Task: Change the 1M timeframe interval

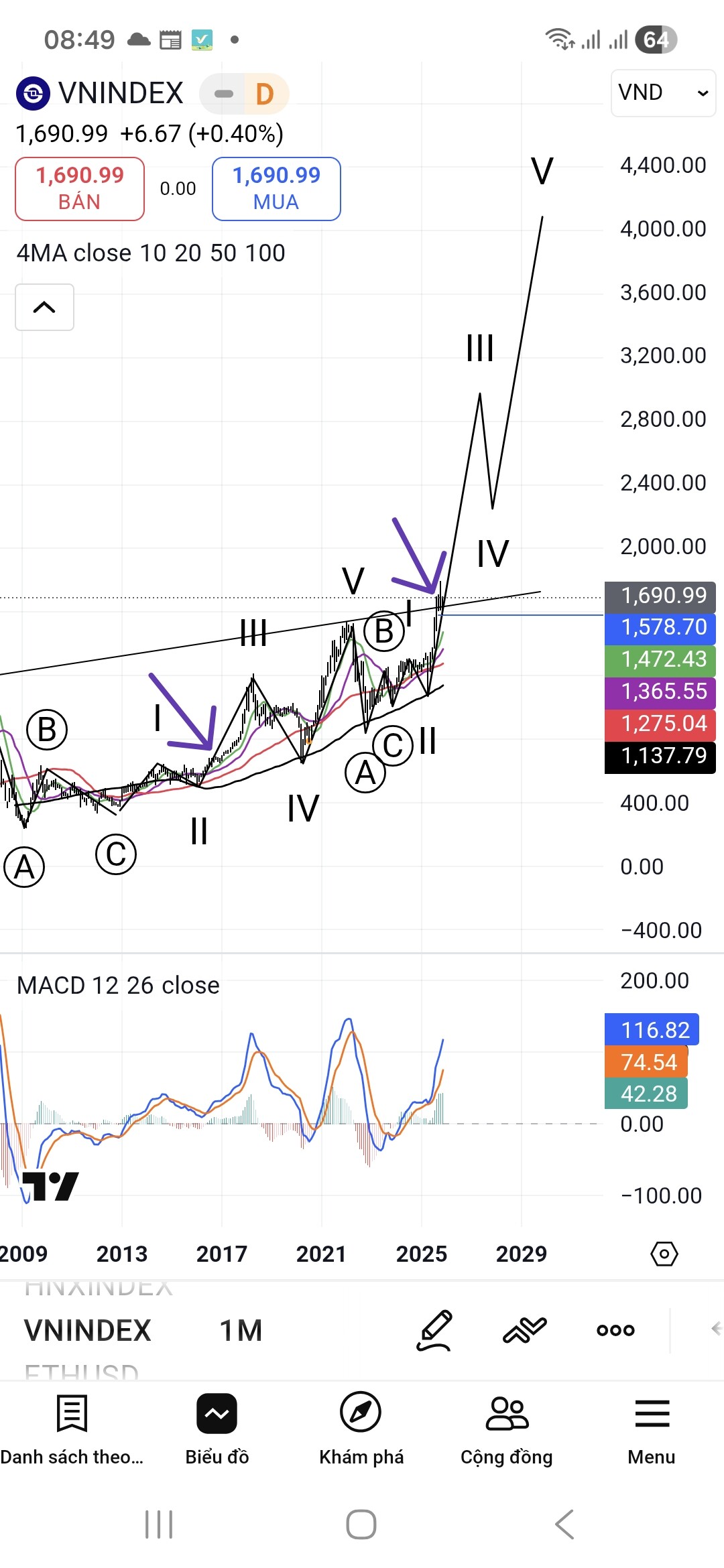Action: (241, 1331)
